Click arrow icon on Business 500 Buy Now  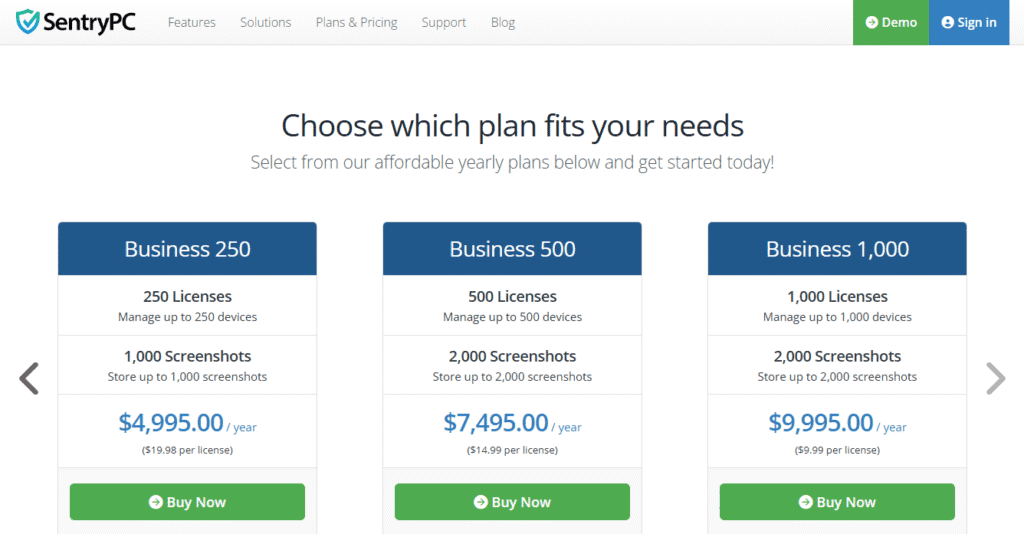pyautogui.click(x=481, y=502)
